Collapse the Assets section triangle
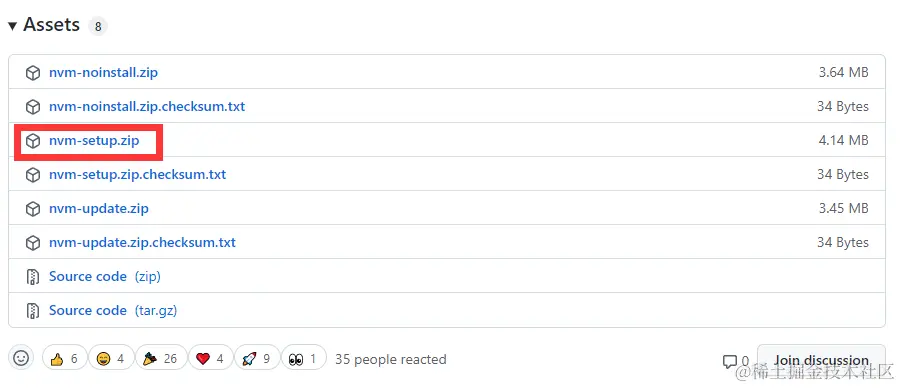The width and height of the screenshot is (901, 388). pyautogui.click(x=13, y=26)
